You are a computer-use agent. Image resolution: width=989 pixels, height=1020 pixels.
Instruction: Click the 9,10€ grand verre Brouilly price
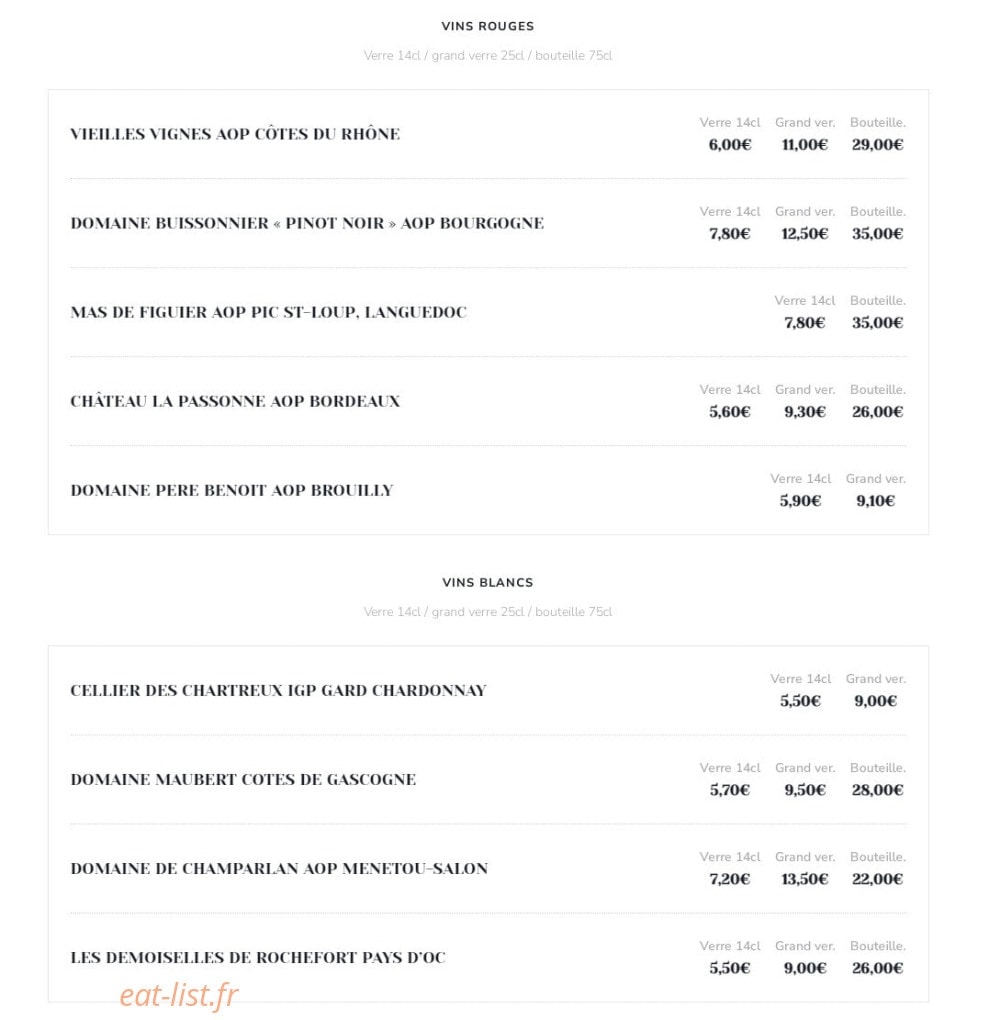coord(876,502)
